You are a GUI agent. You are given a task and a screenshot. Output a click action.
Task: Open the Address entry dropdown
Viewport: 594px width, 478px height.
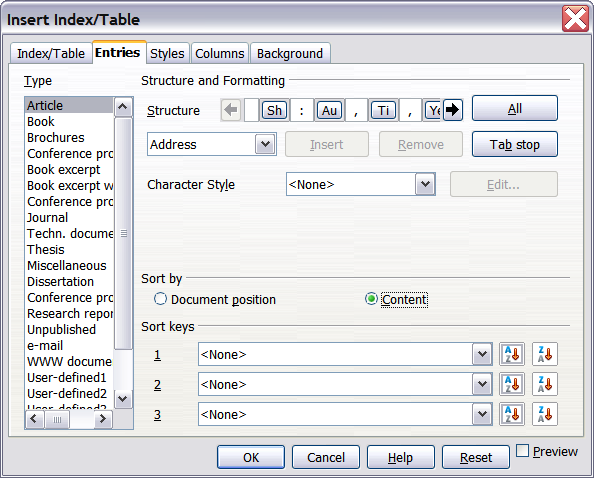click(265, 144)
